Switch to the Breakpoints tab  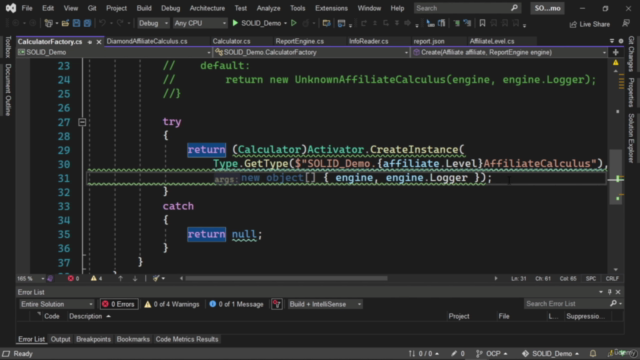[93, 339]
